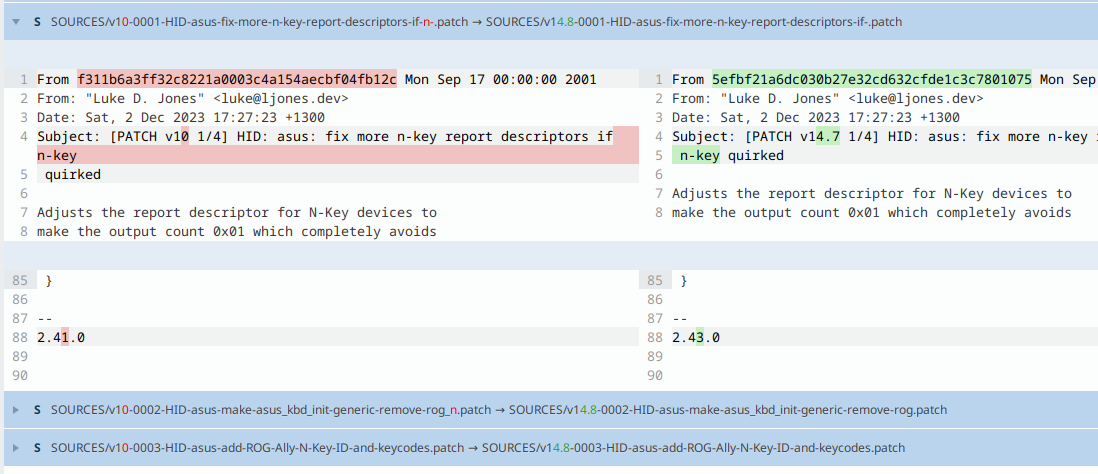Click the right 'n-key quirked' line 5
The height and width of the screenshot is (474, 1098).
[x=732, y=155]
